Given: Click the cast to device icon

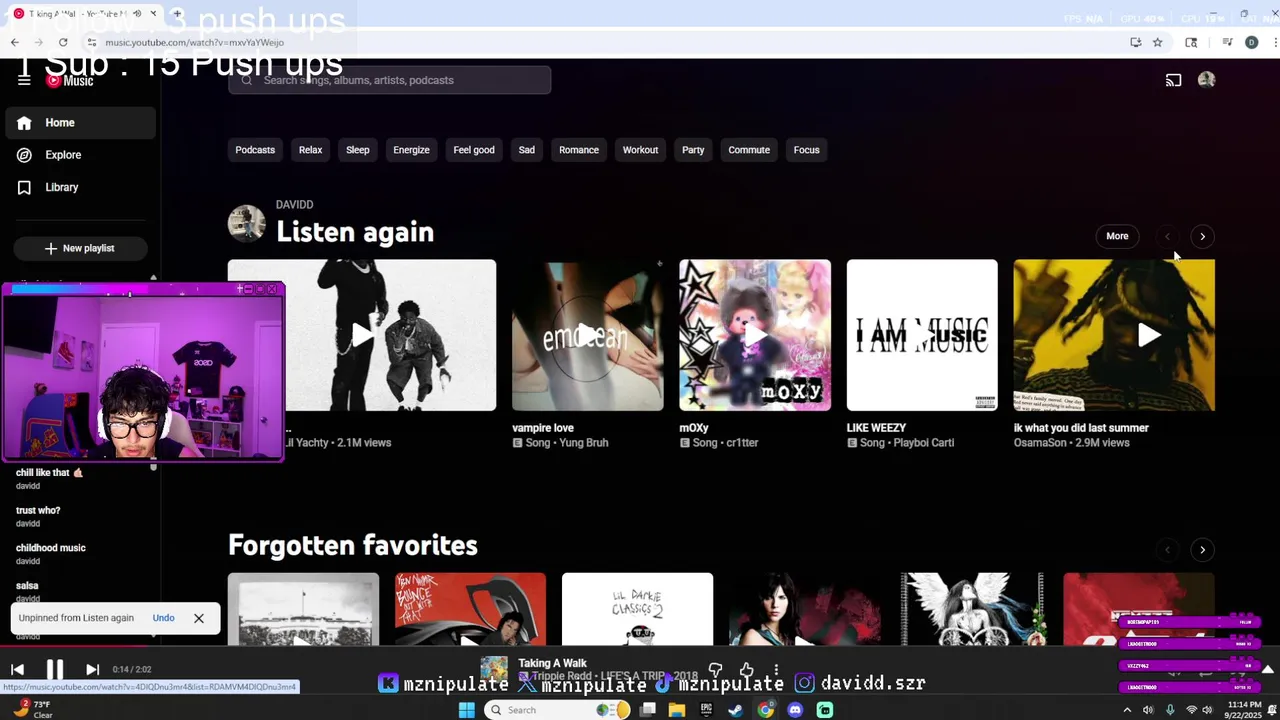Looking at the screenshot, I should (1173, 80).
